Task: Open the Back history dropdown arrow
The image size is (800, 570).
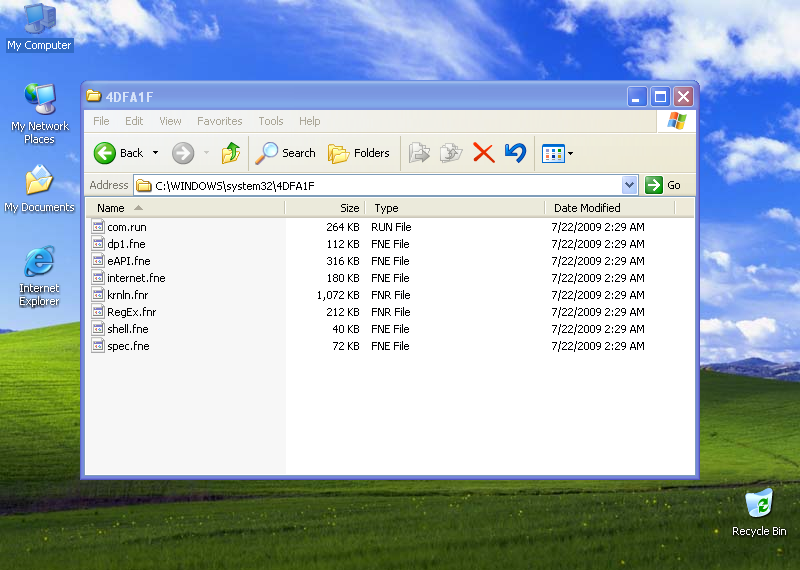Action: click(x=156, y=153)
